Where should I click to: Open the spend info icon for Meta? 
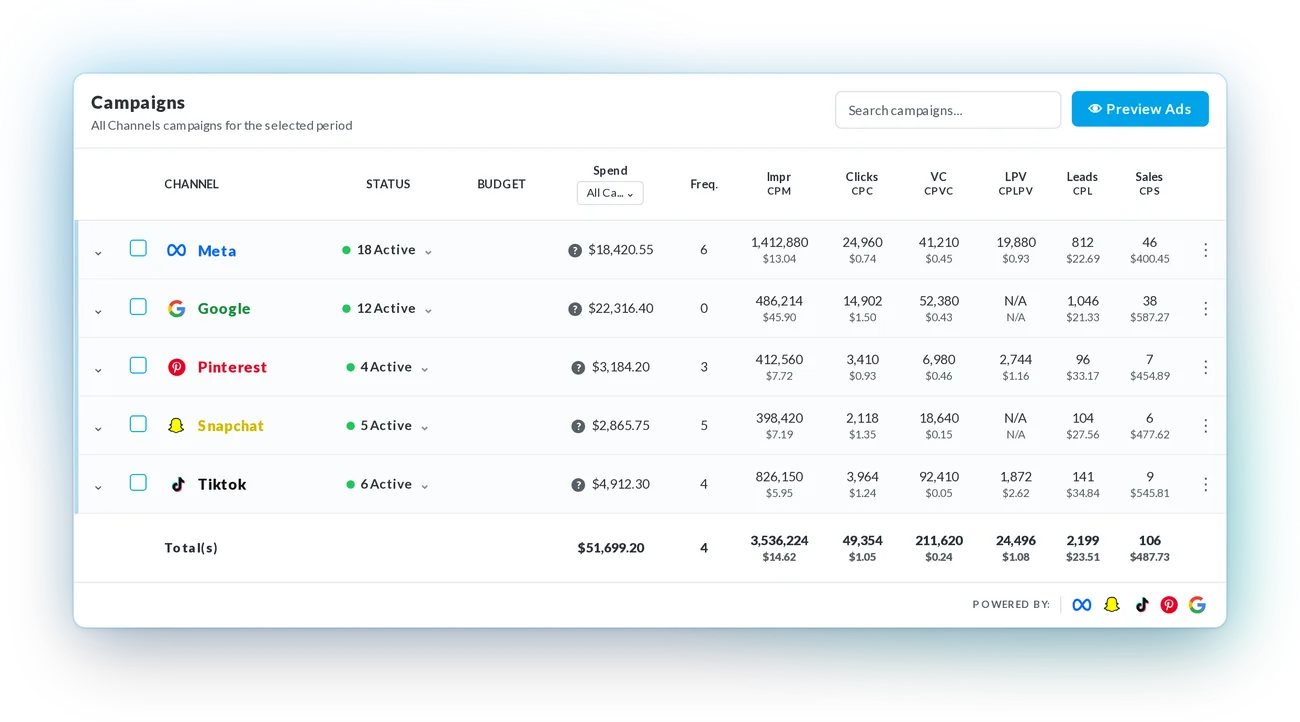tap(575, 250)
